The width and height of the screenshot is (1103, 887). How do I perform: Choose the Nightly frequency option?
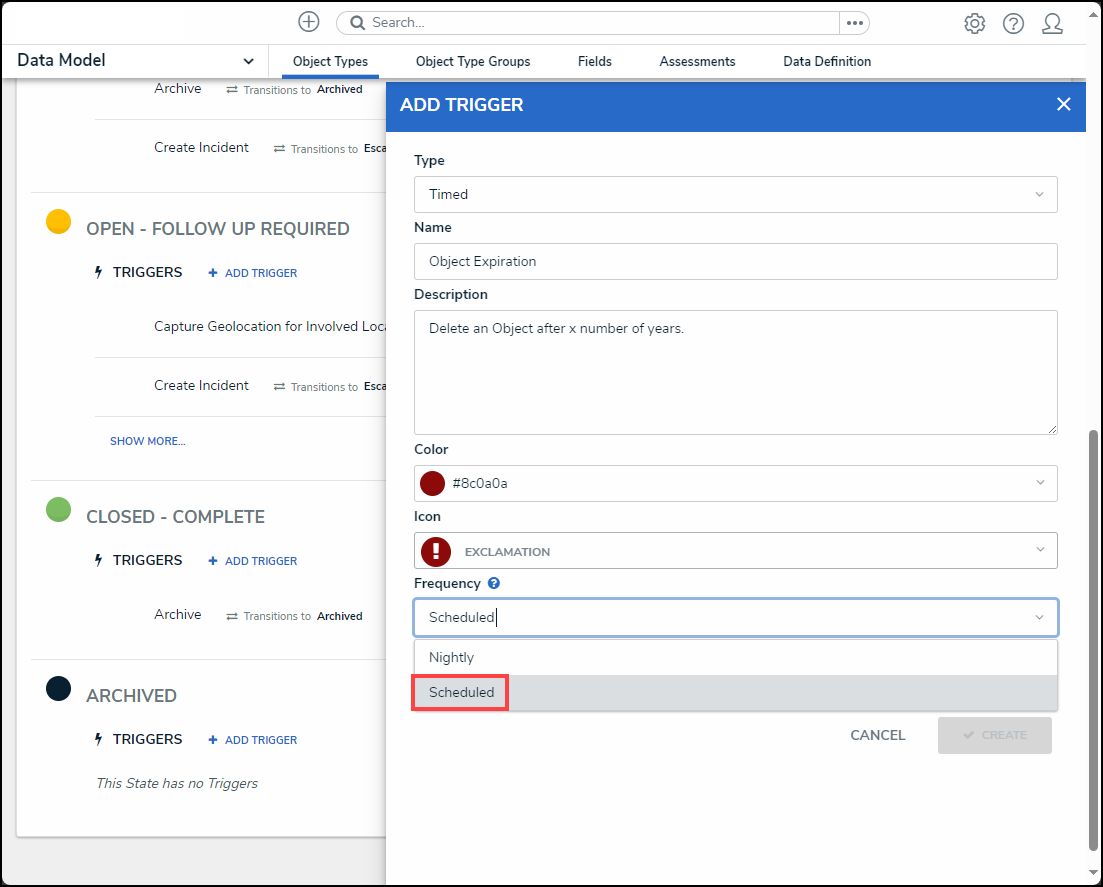pyautogui.click(x=452, y=657)
